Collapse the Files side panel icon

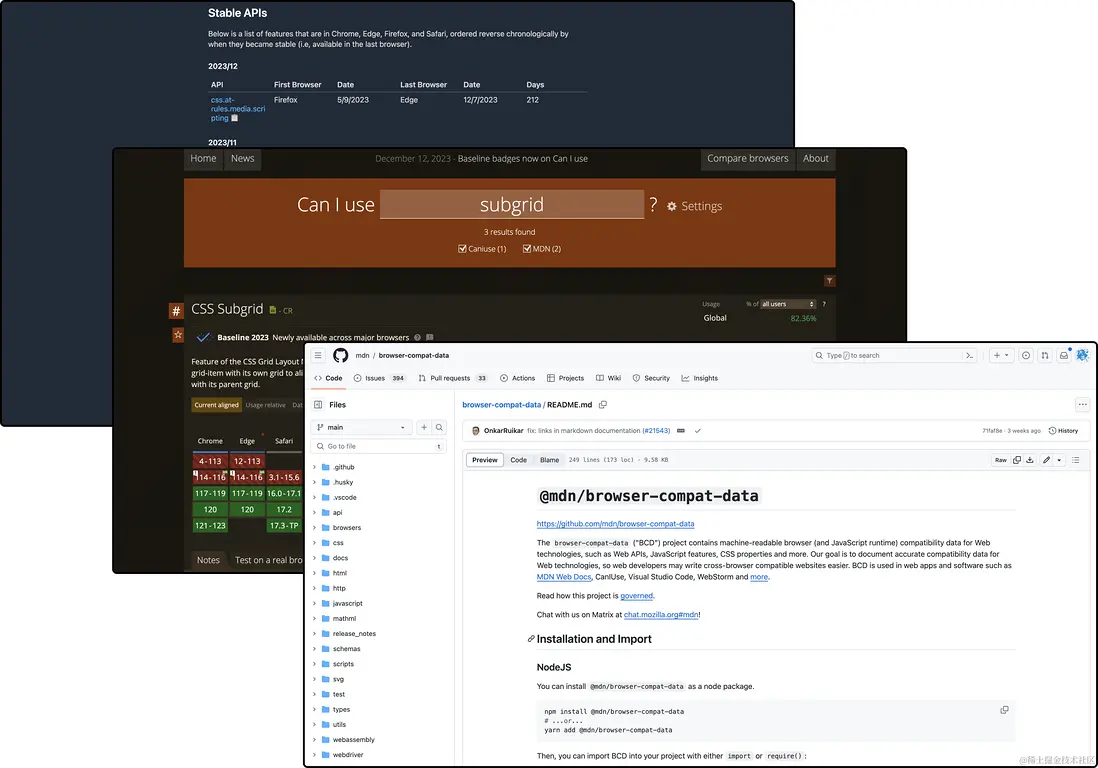(x=318, y=405)
